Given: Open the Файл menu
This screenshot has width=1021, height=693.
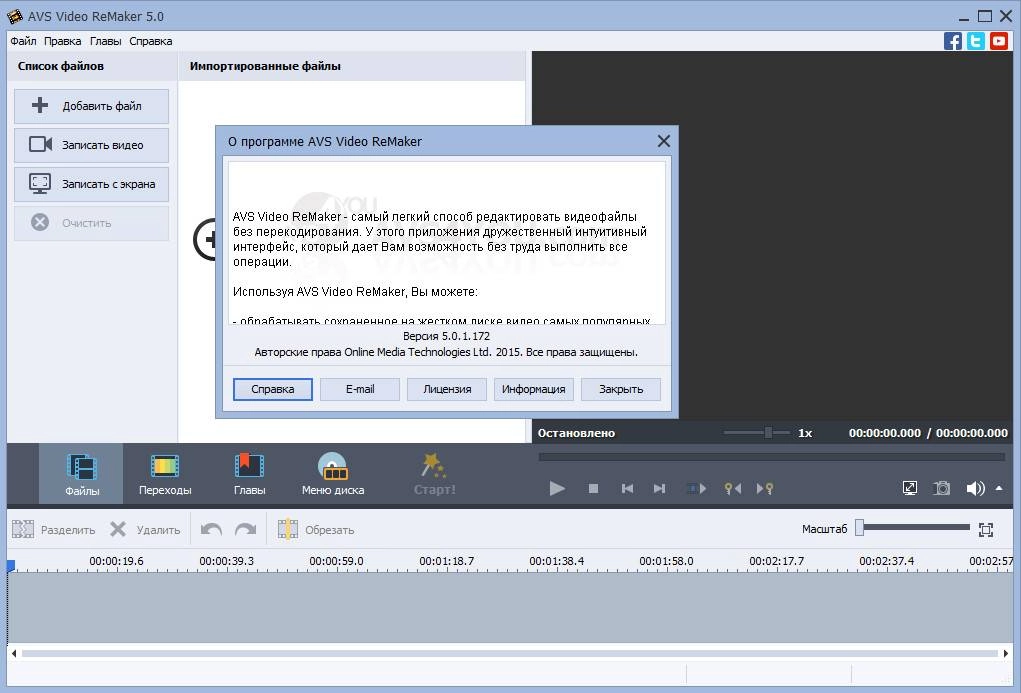Looking at the screenshot, I should (23, 41).
